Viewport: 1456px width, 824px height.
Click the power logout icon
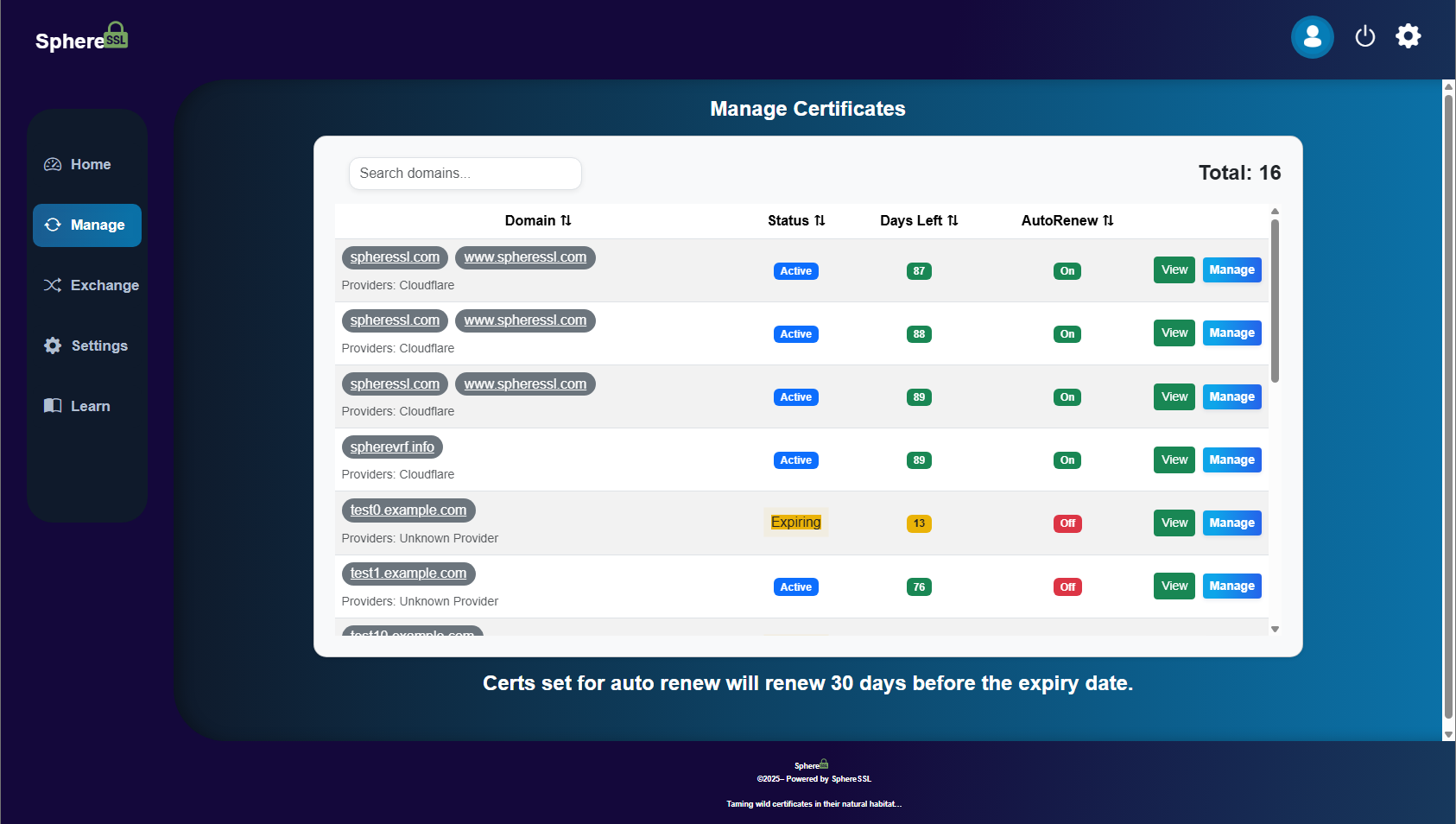pos(1364,36)
